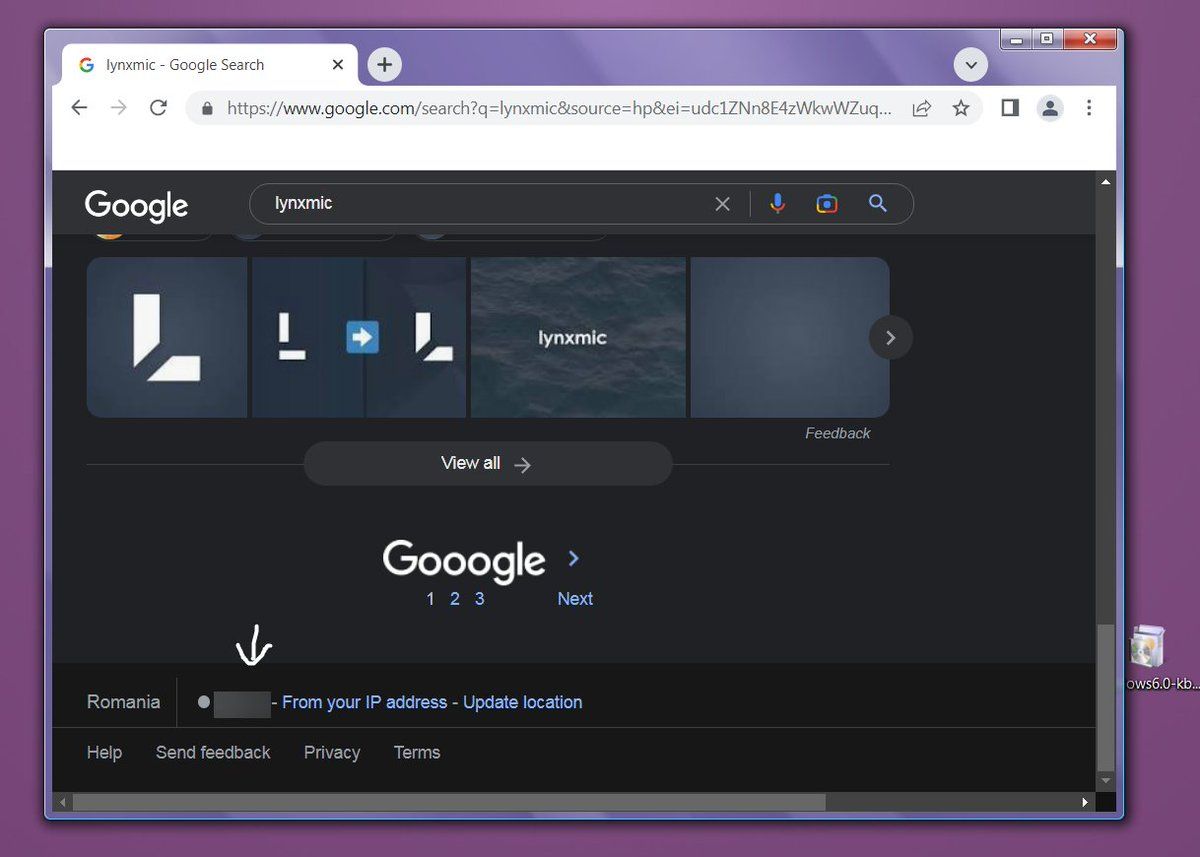Open the Chrome profile avatar

click(1050, 108)
